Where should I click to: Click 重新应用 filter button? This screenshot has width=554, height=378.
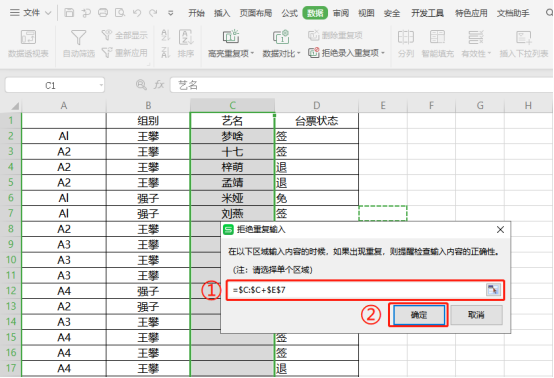coord(124,53)
